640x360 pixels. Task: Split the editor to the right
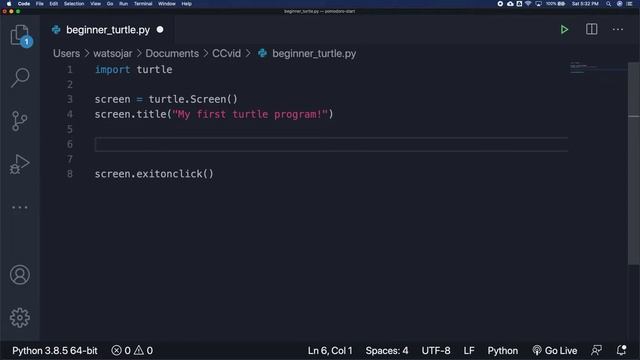591,29
